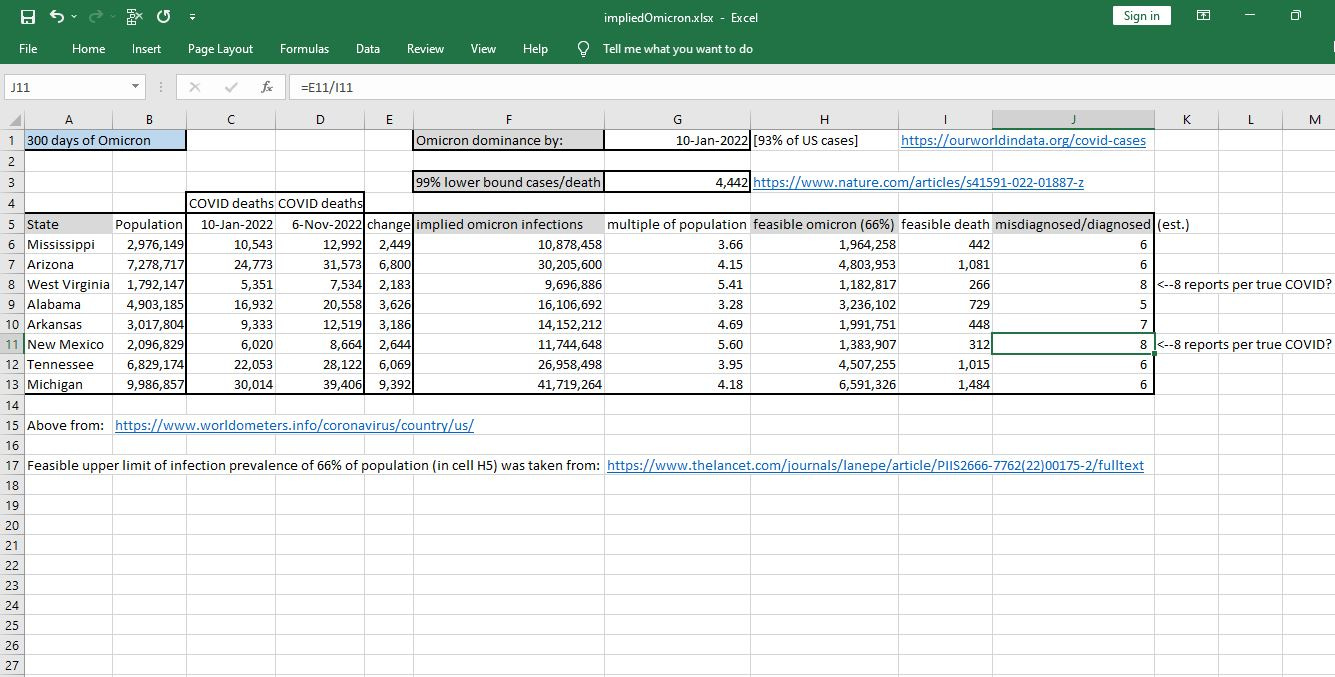Click the Save icon in Quick Access Toolbar
1335x677 pixels.
click(x=27, y=16)
